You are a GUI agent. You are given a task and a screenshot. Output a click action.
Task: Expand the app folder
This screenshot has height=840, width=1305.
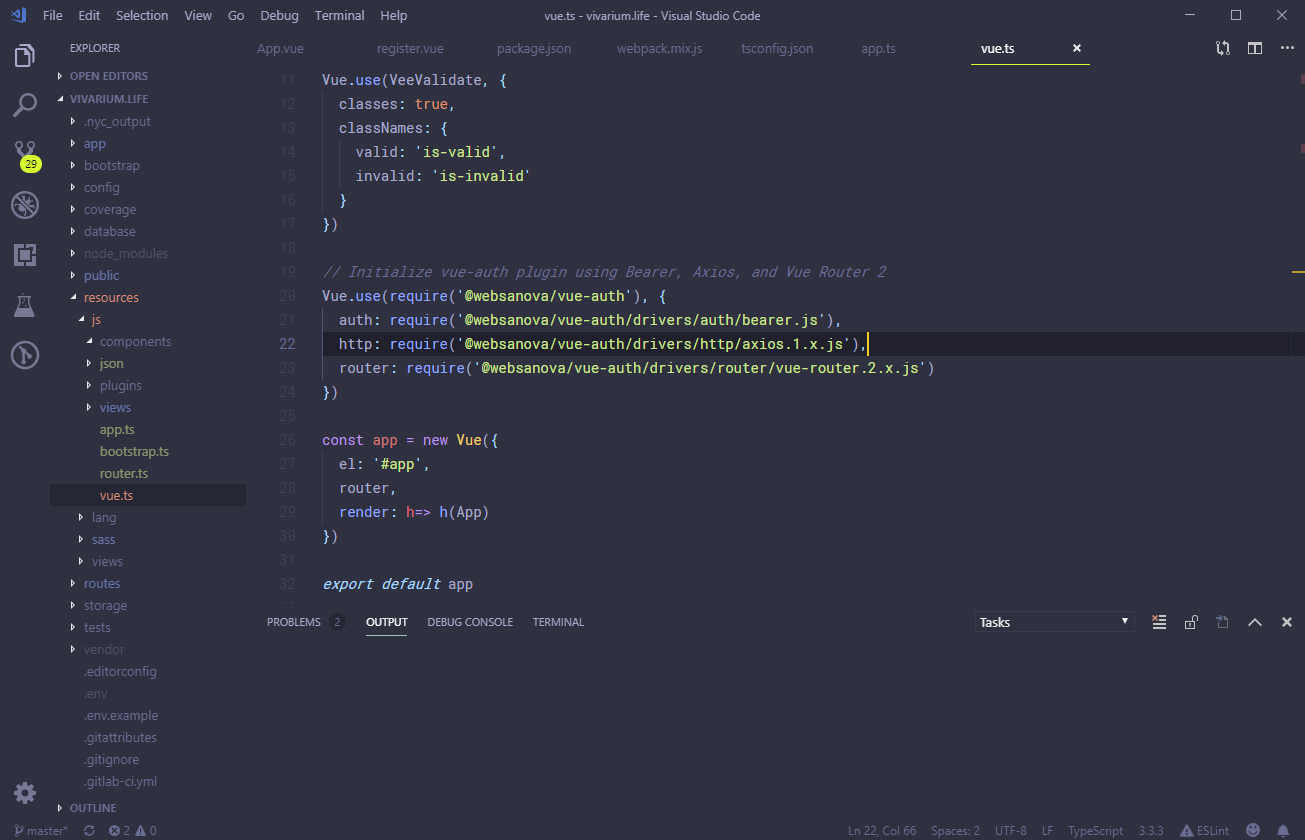tap(95, 144)
